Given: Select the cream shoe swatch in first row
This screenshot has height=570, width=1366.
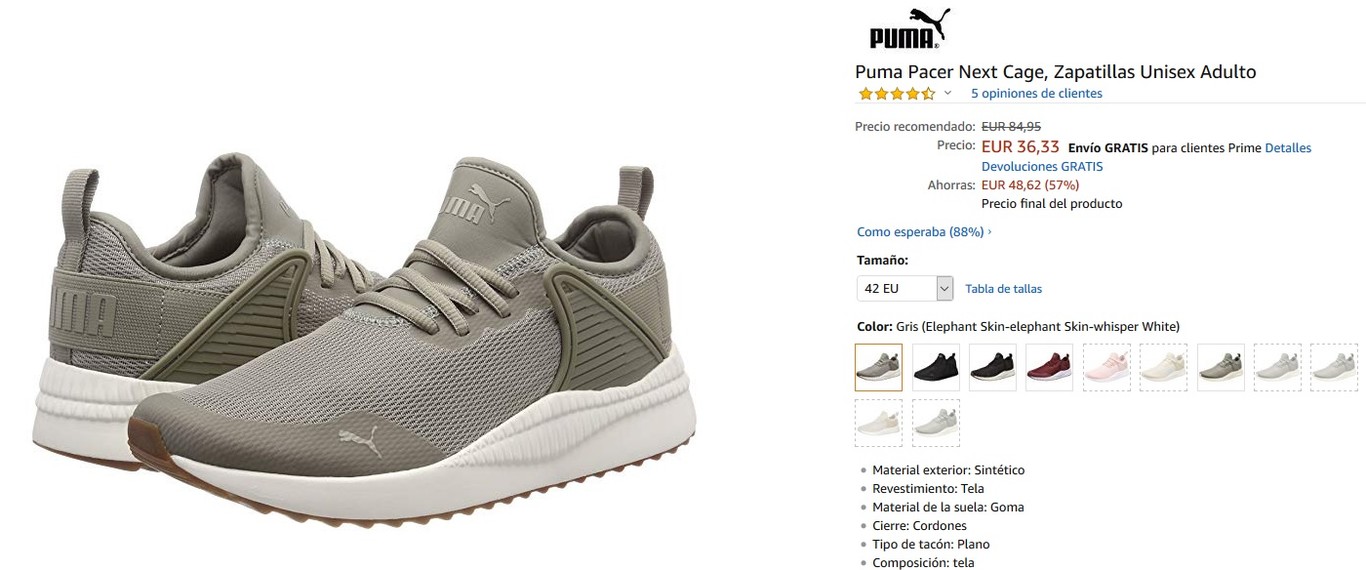Looking at the screenshot, I should (1164, 367).
